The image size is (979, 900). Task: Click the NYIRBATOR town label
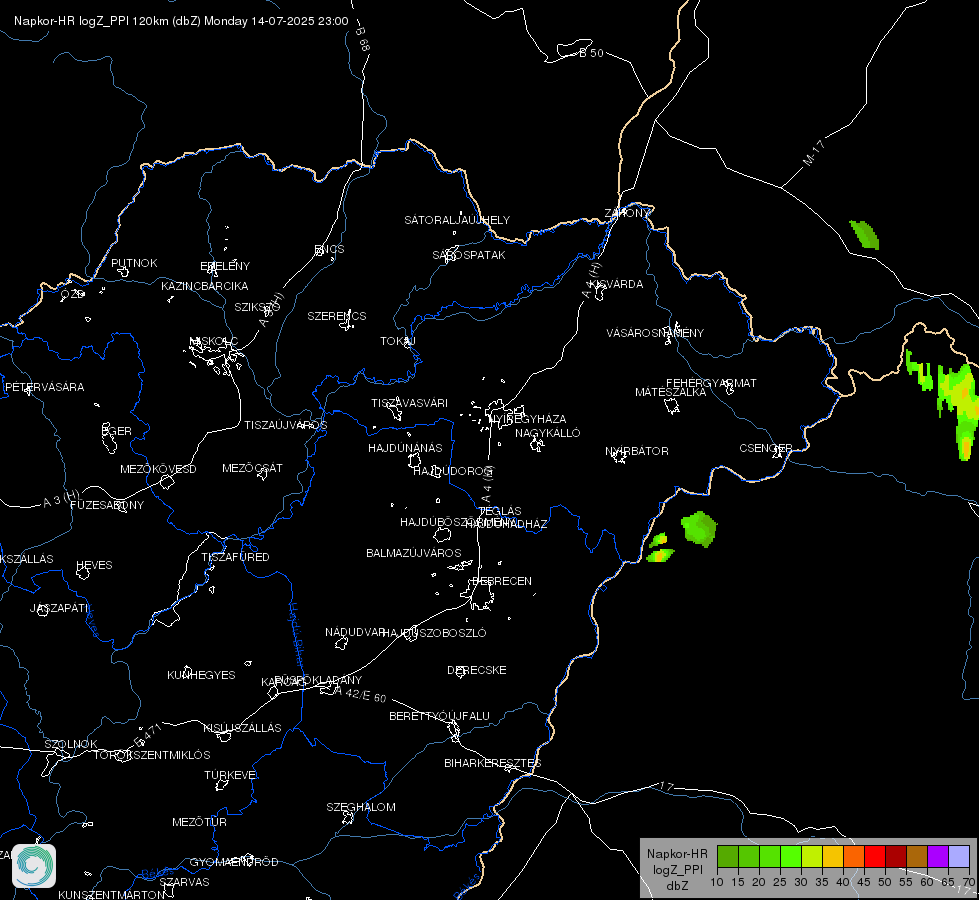pos(637,451)
